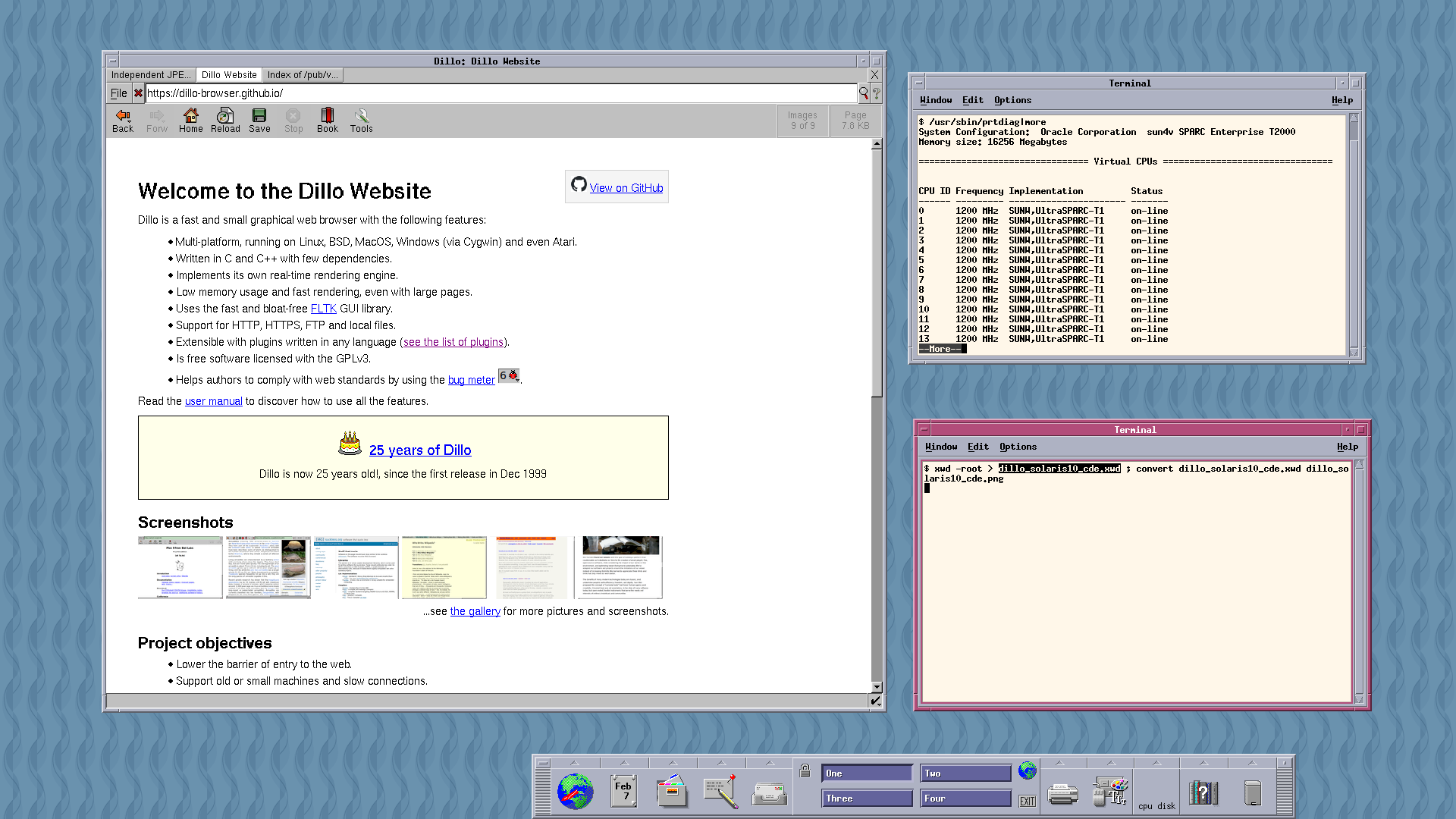
Task: Switch to the Independent JPE... tab
Action: coord(151,74)
